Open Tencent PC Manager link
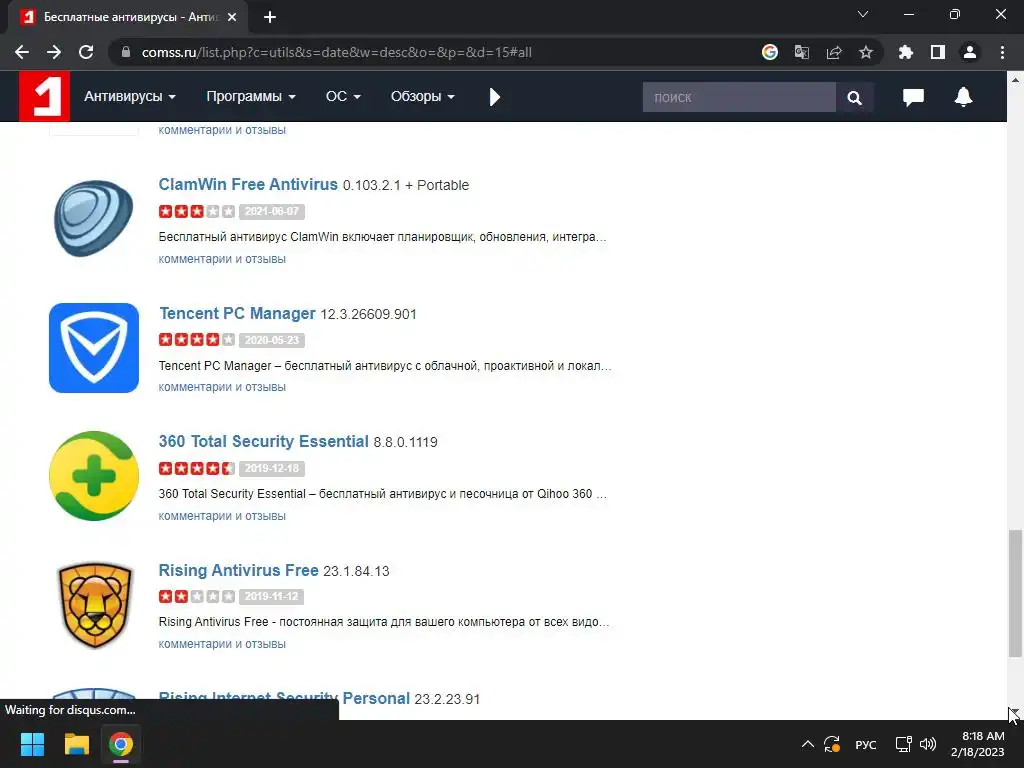1024x768 pixels. 237,313
